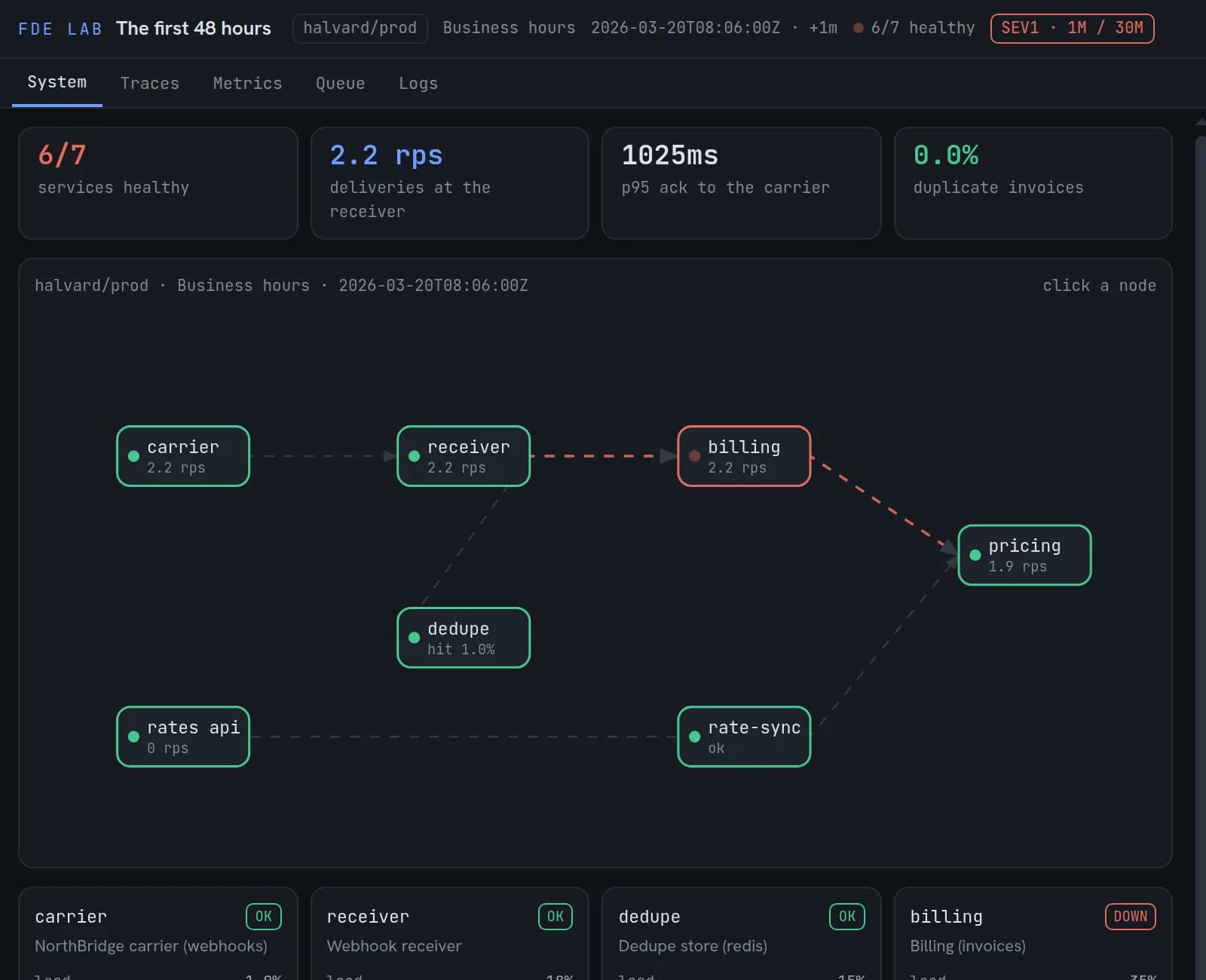Click the green status dot on pricing node
Screen dimensions: 1206x980
[975, 555]
